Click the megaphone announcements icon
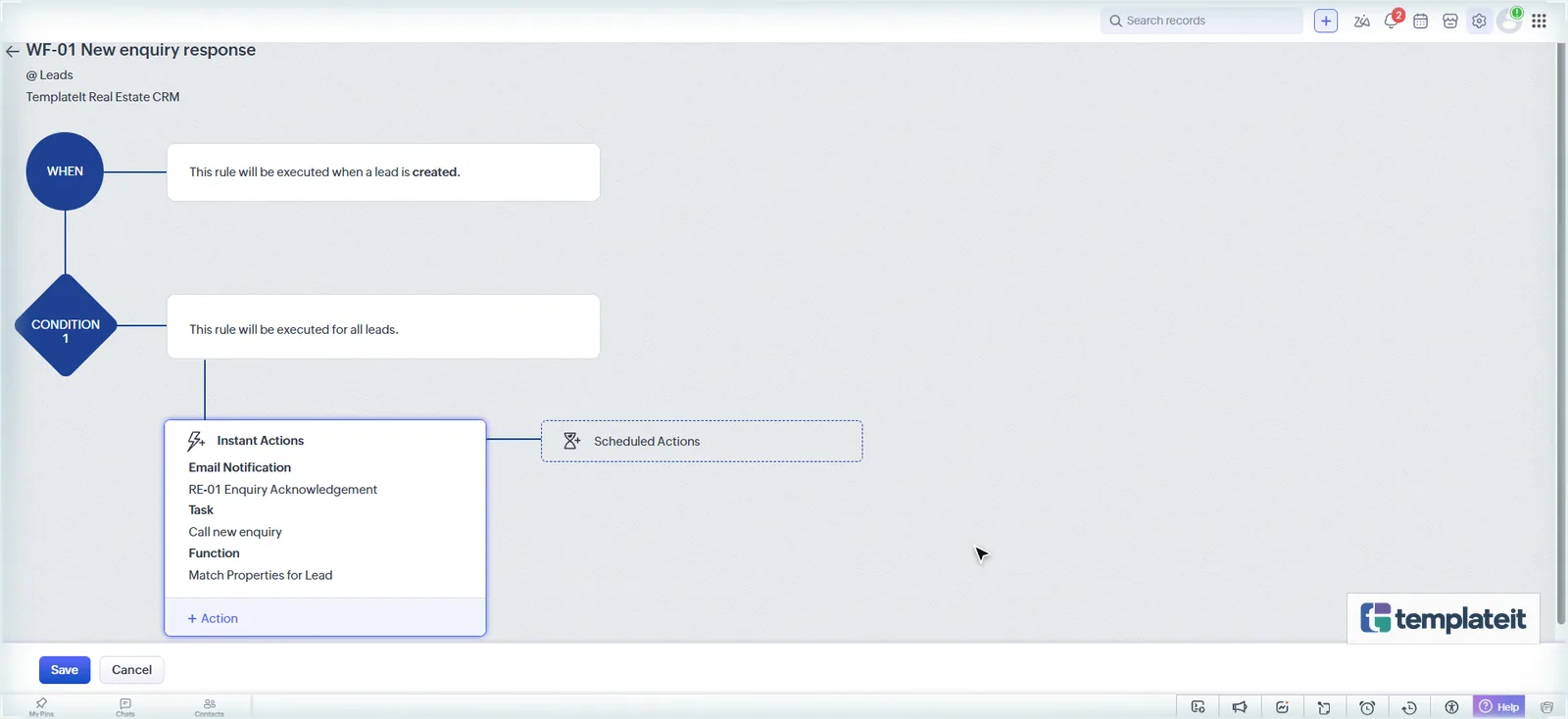 pyautogui.click(x=1240, y=707)
